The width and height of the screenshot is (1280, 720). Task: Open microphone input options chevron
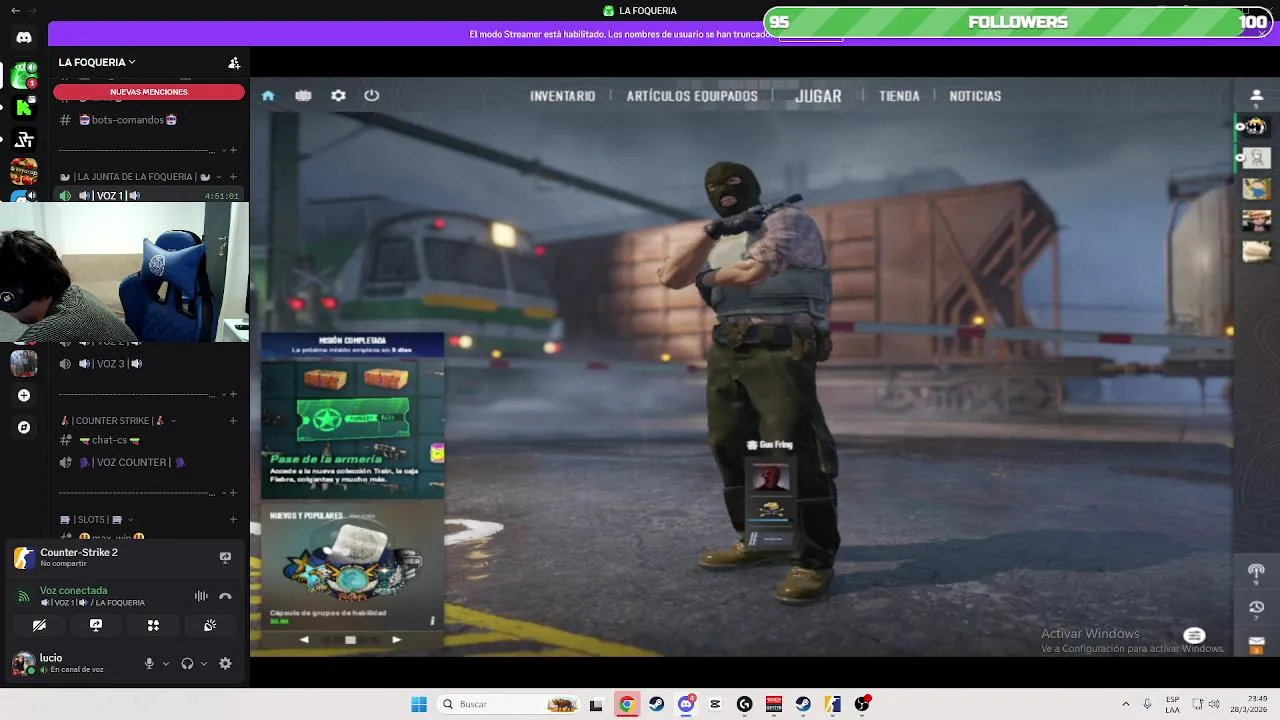click(x=166, y=663)
